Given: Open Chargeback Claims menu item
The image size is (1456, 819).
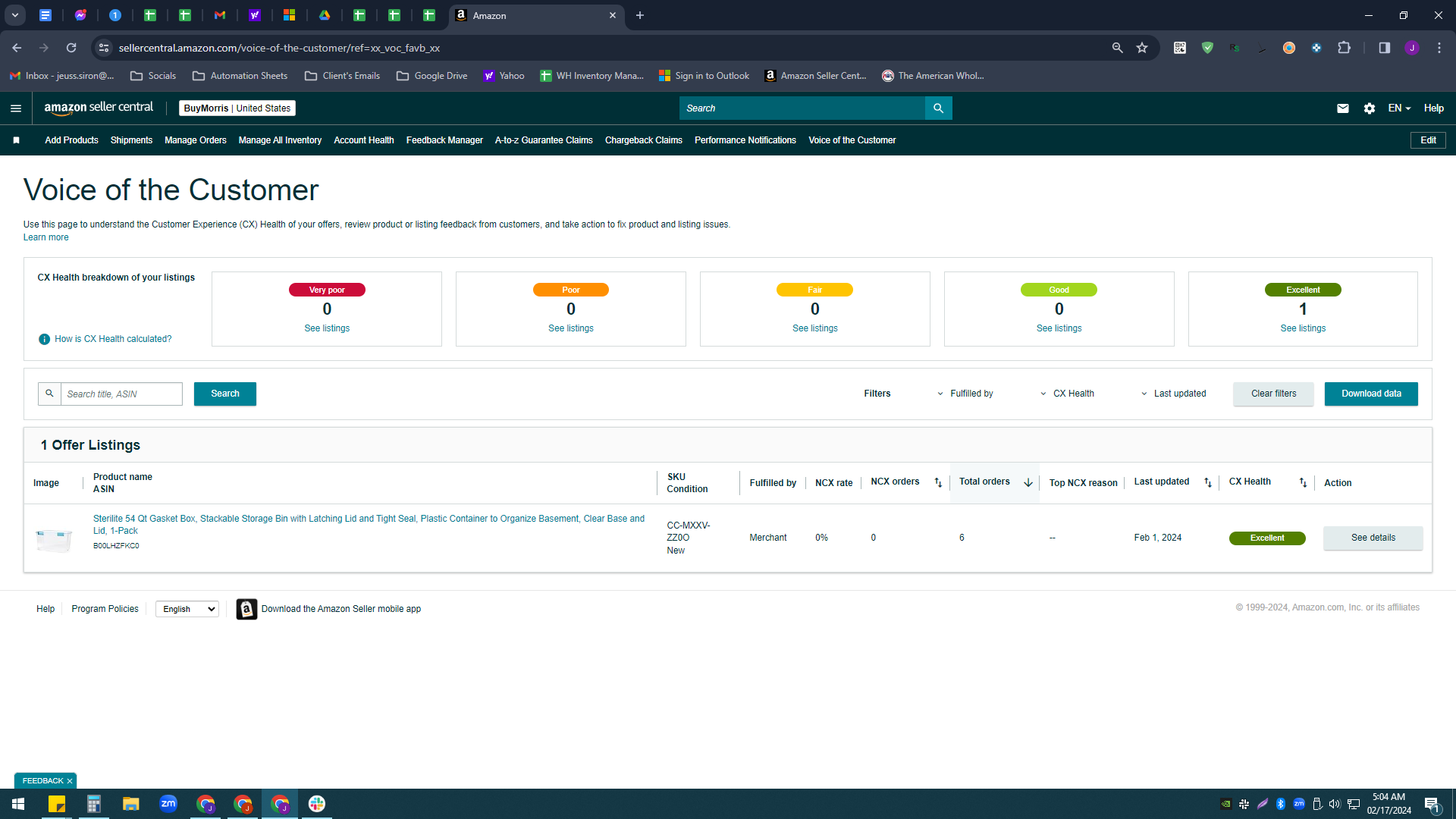Looking at the screenshot, I should click(644, 140).
